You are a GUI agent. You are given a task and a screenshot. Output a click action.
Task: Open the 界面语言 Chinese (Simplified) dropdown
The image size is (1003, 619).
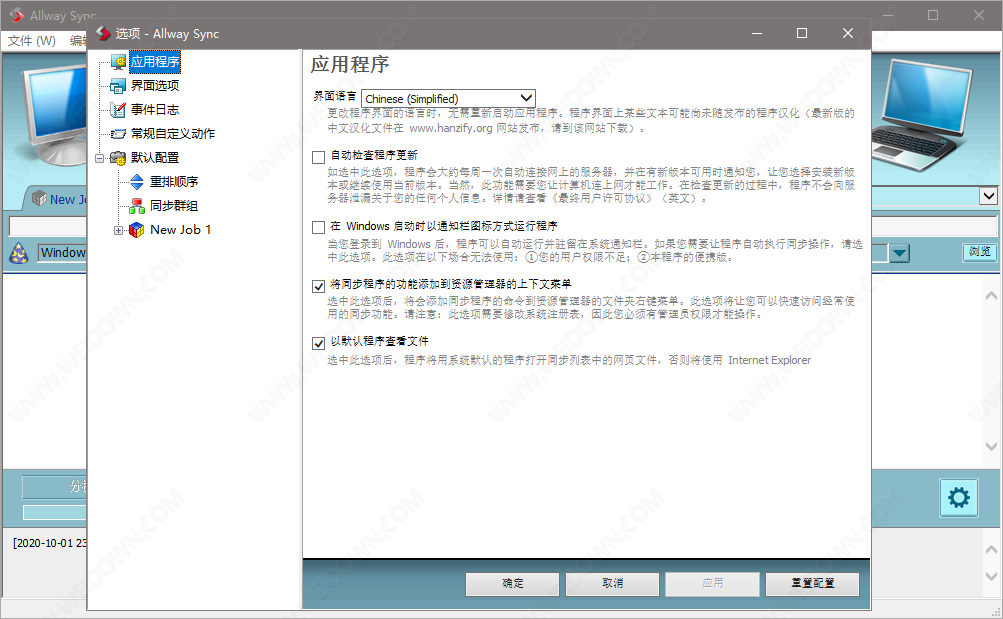coord(448,98)
